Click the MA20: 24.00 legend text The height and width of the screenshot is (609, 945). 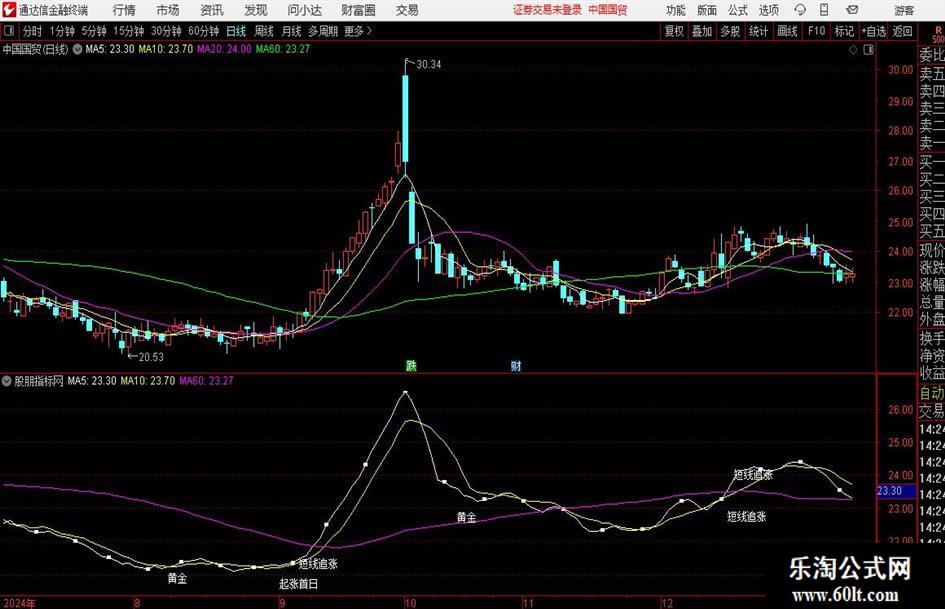(224, 49)
